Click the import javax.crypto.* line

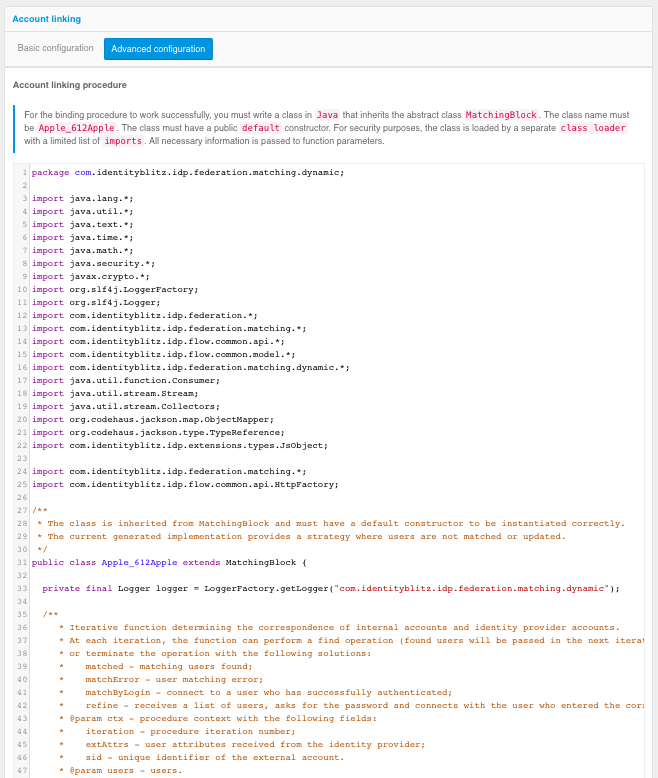(x=91, y=276)
